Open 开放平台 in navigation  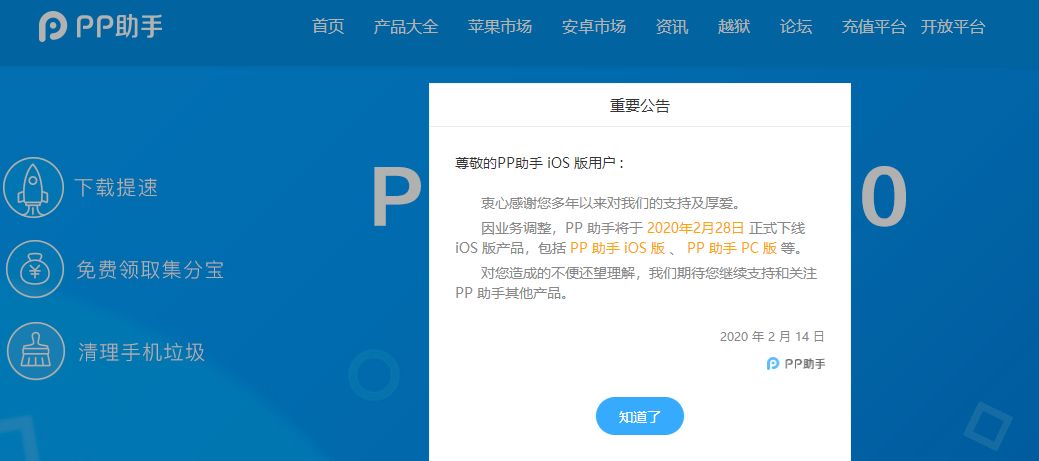click(x=953, y=26)
